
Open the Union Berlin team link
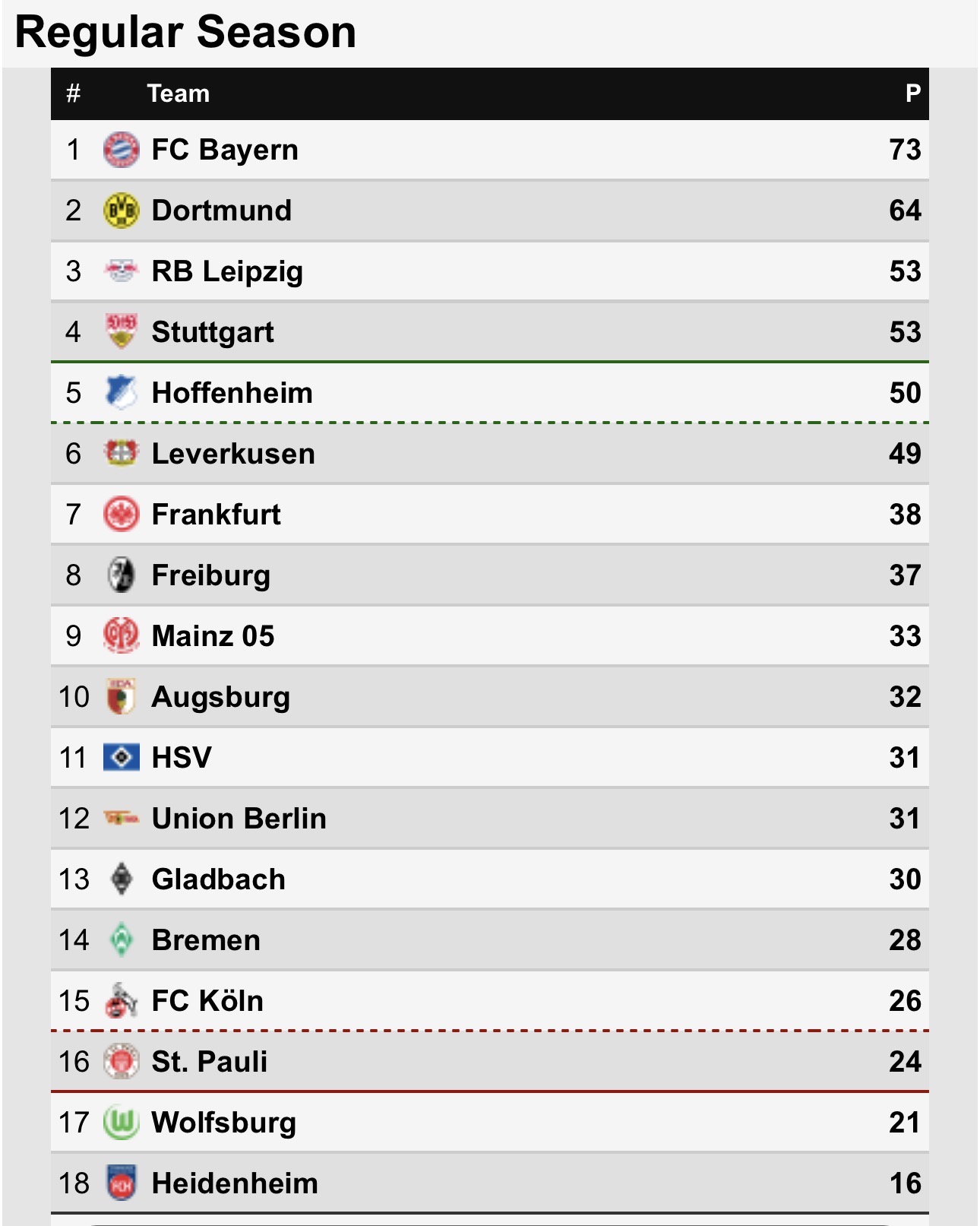point(239,819)
